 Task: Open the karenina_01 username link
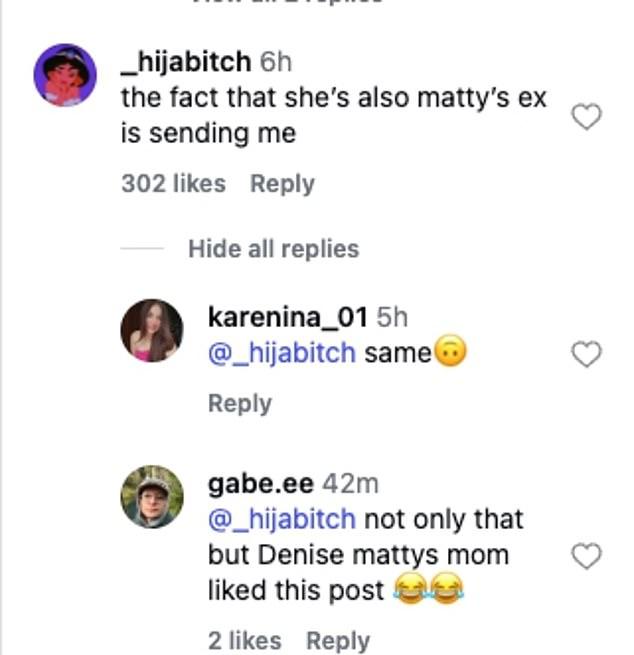pos(288,317)
